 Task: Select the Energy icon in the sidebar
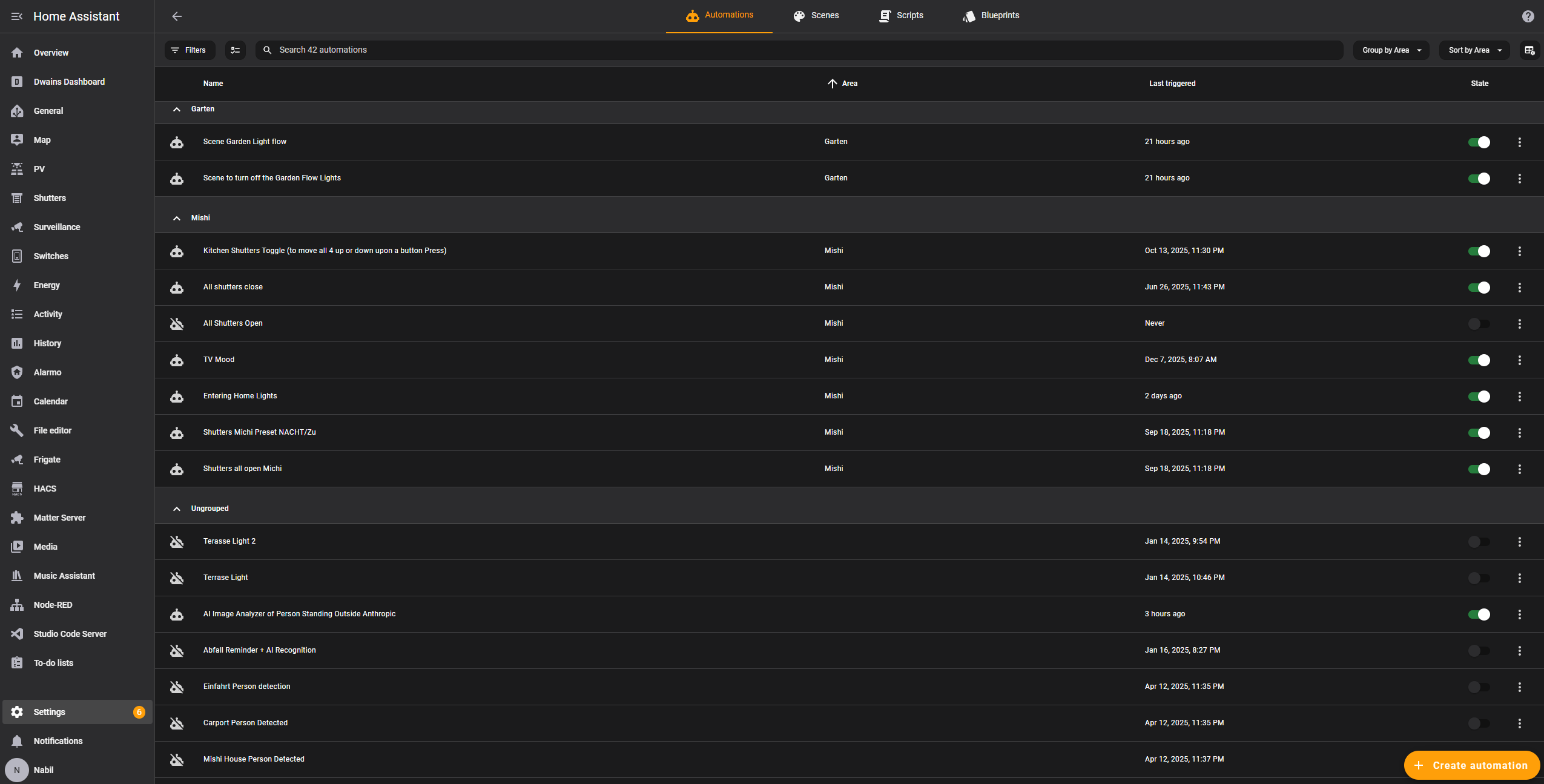tap(18, 285)
